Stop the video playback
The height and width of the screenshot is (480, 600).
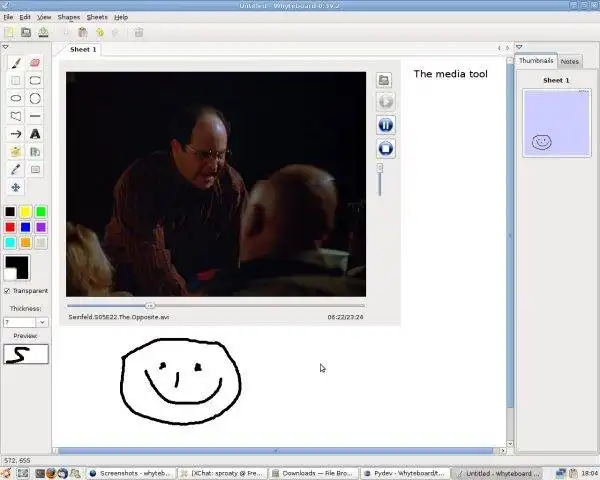[386, 149]
